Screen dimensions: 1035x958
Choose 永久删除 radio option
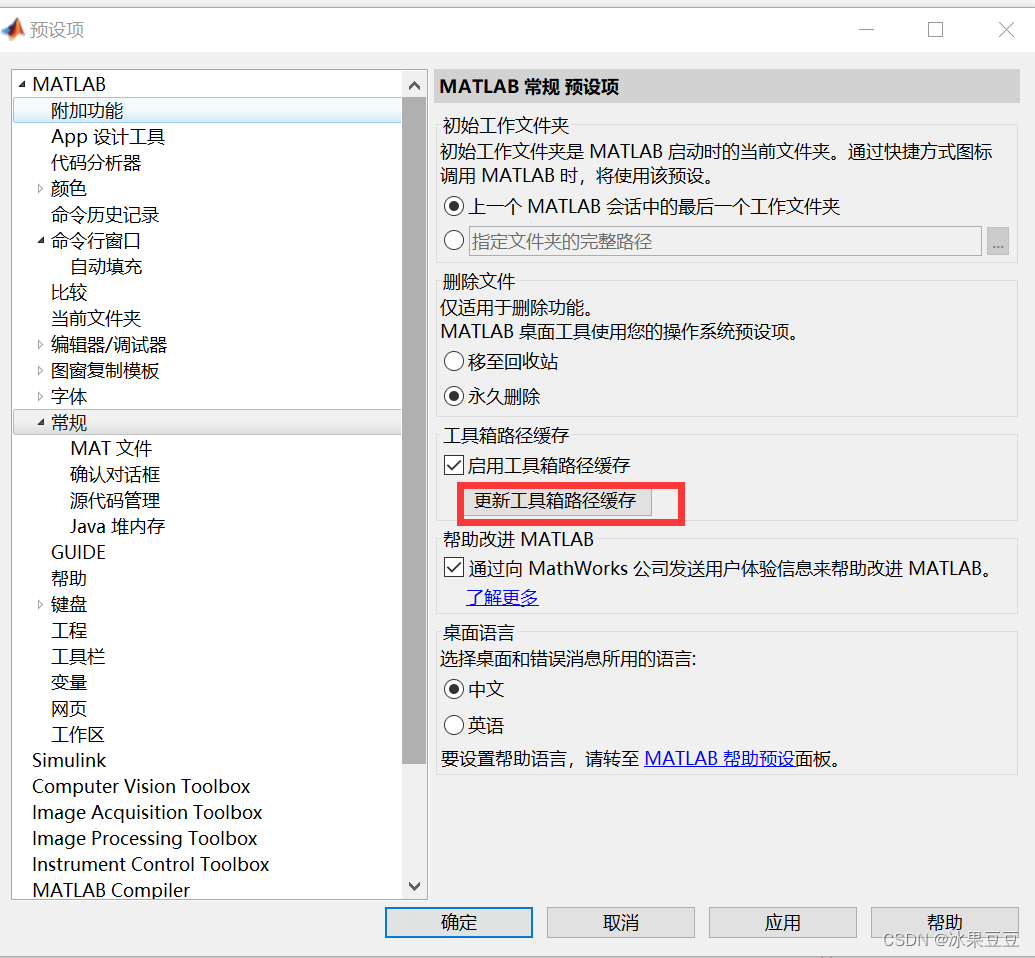pos(453,396)
